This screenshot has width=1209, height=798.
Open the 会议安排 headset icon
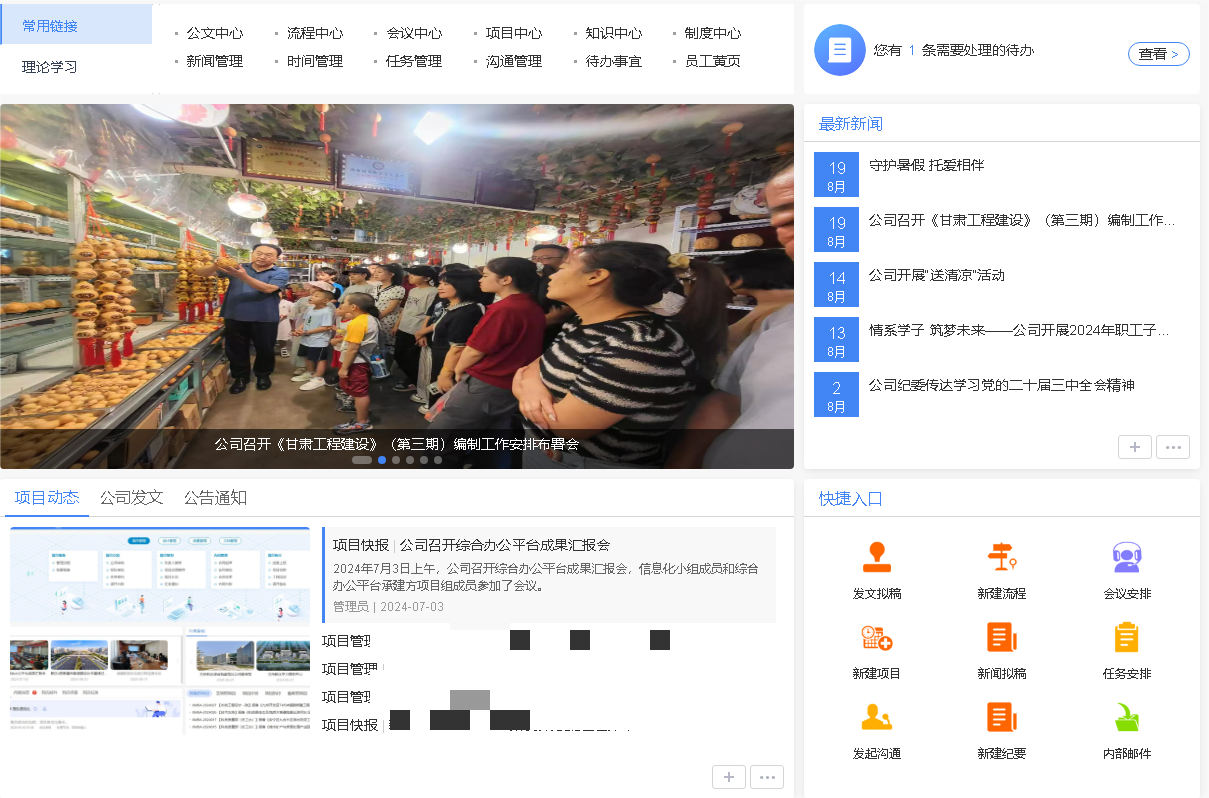[1127, 557]
